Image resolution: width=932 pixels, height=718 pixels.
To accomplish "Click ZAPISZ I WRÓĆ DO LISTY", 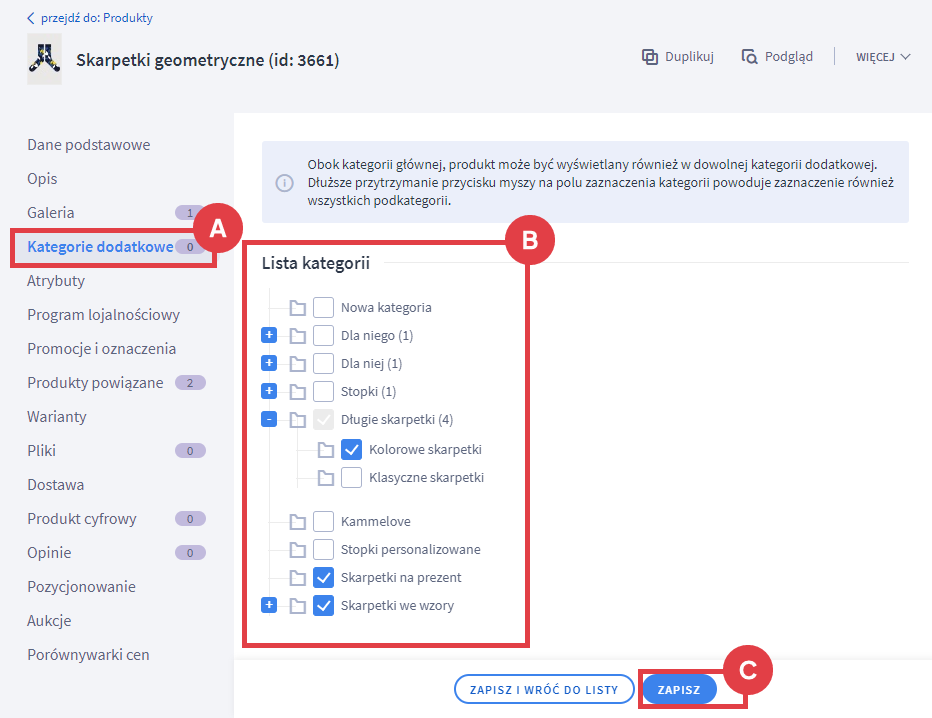I will tap(544, 689).
